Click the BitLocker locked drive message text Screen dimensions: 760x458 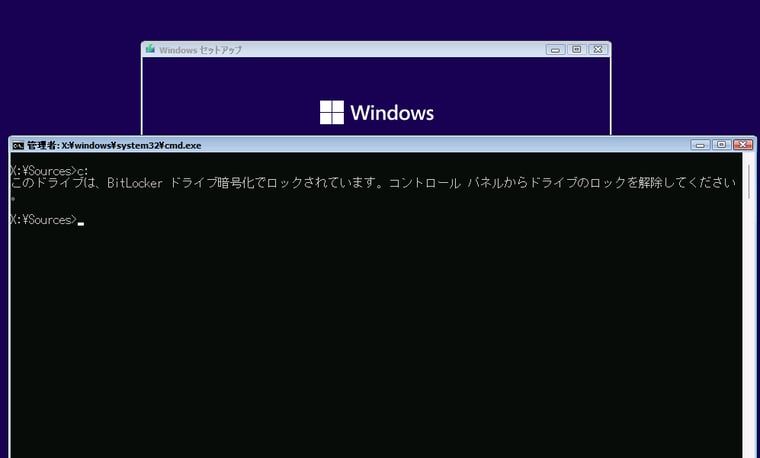(373, 189)
